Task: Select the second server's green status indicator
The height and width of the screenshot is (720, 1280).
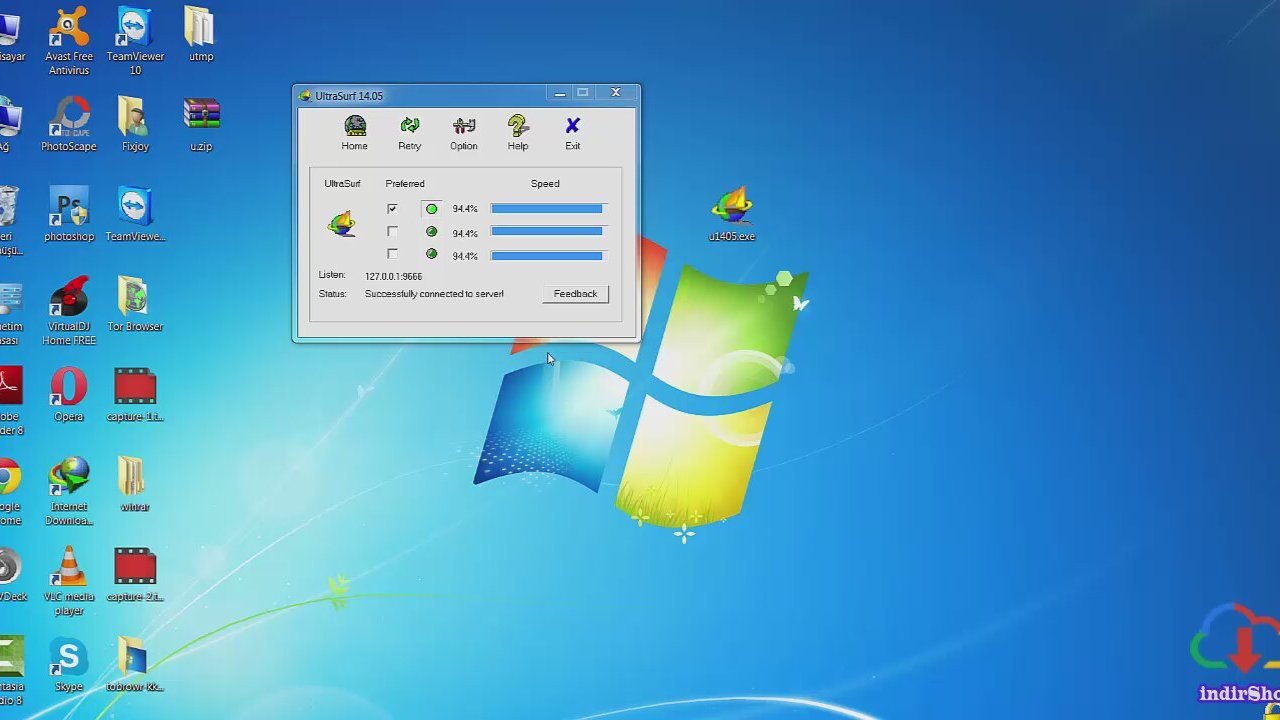Action: tap(431, 232)
